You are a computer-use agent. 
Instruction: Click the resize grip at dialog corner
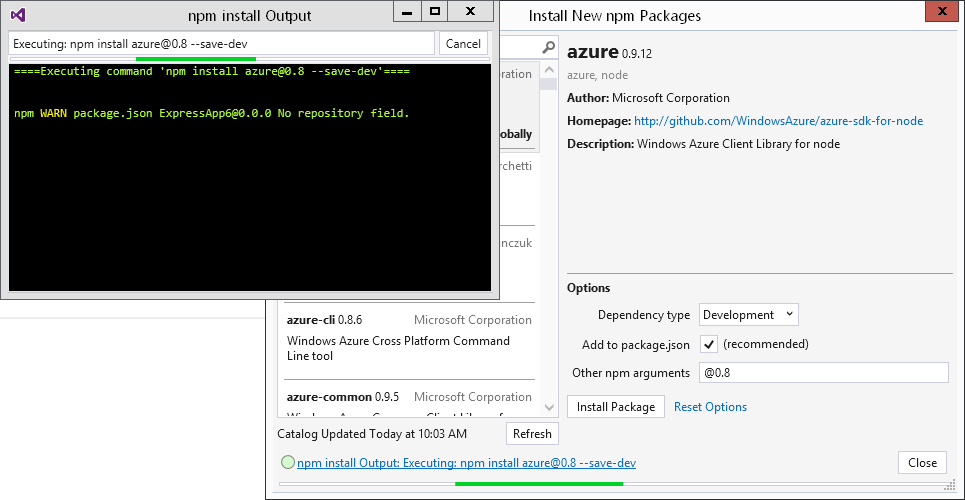pos(951,486)
